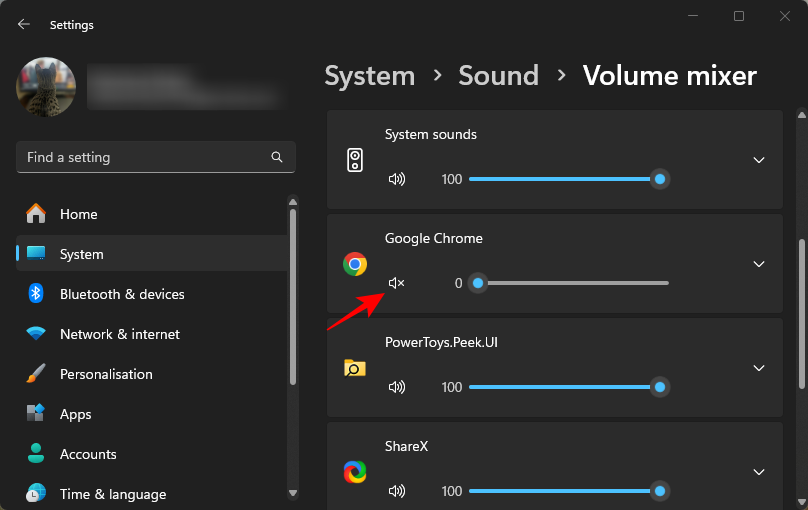Click the Find a setting search box
The width and height of the screenshot is (808, 510).
coord(145,157)
